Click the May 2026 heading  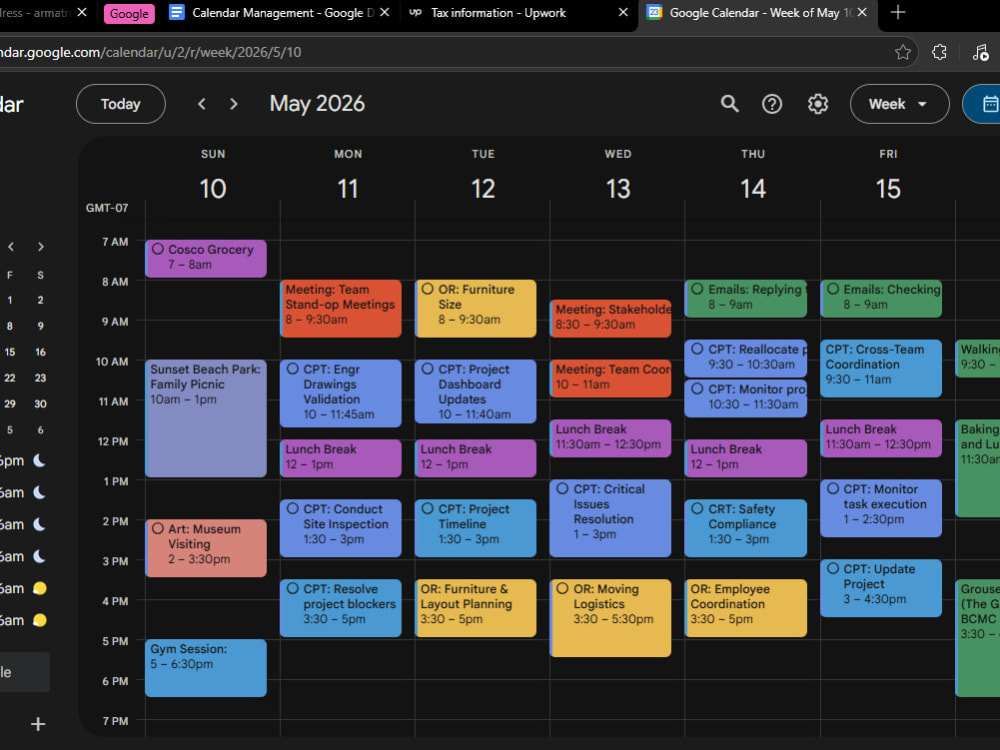(317, 103)
